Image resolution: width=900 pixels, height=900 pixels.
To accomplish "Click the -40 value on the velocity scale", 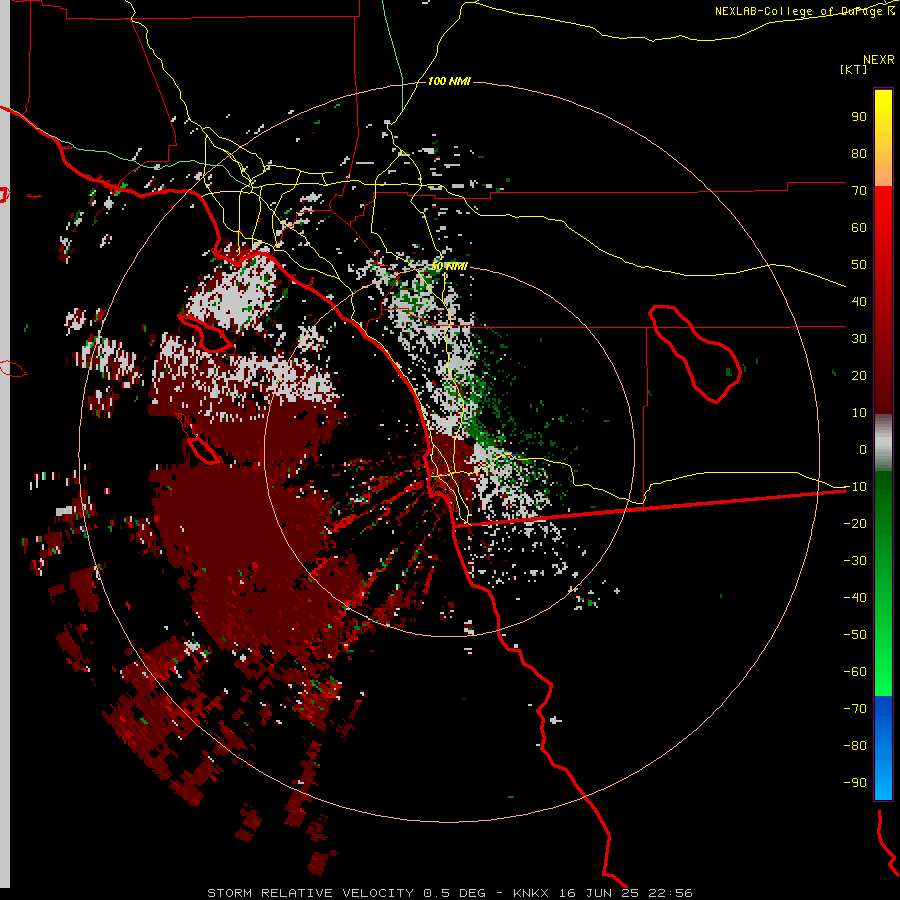I will [x=855, y=598].
